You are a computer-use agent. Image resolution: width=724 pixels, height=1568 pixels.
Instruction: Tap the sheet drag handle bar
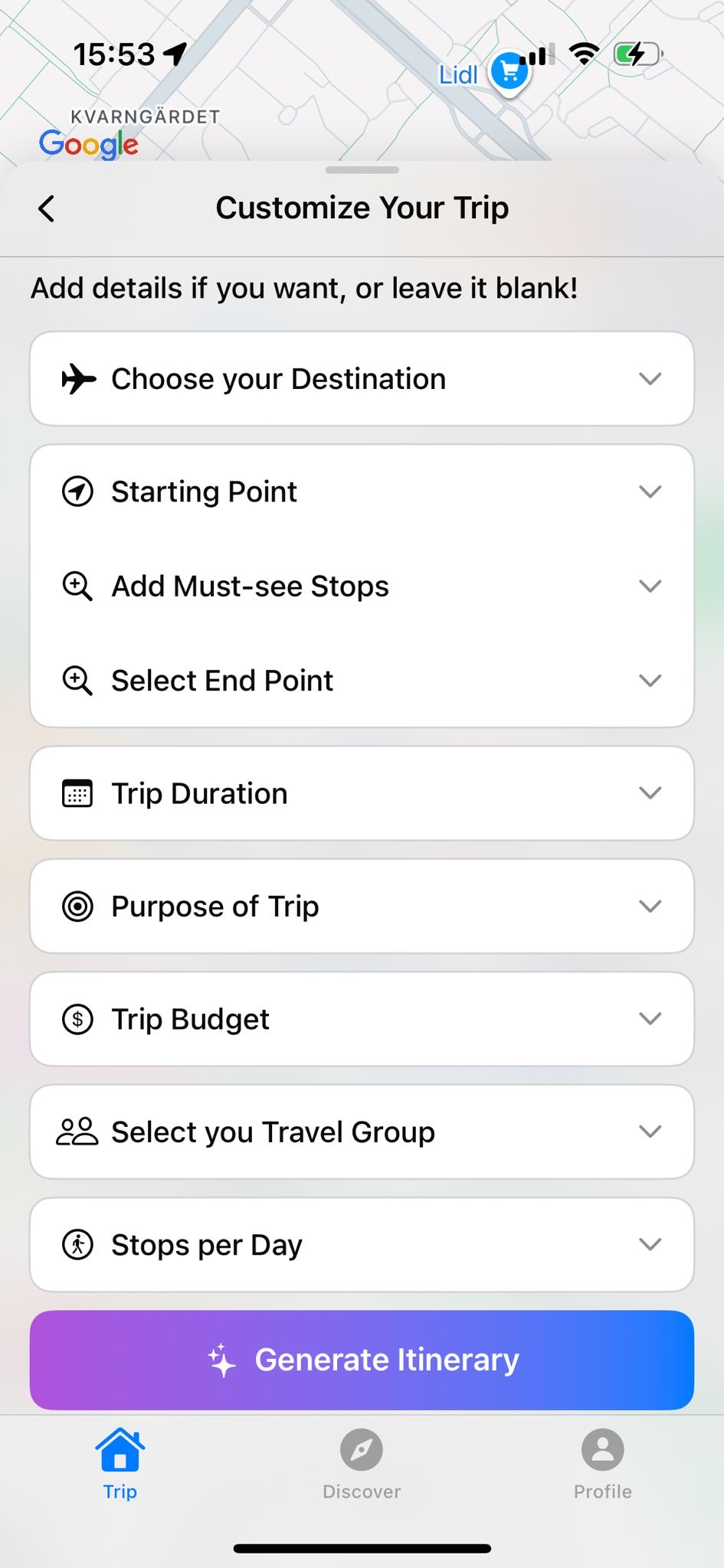(x=362, y=170)
